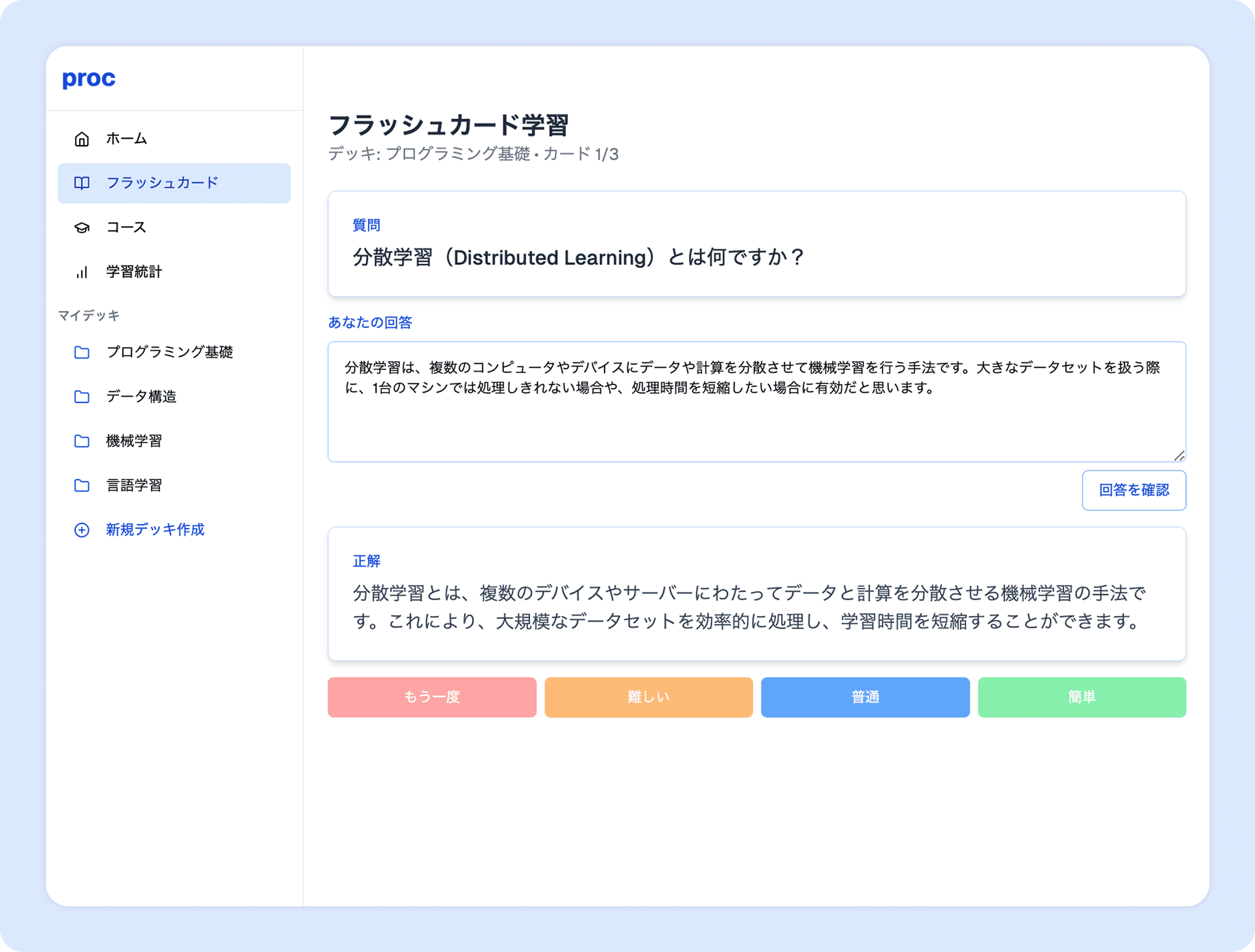Viewport: 1255px width, 952px height.
Task: Open 学習統計 via the bar chart icon
Action: click(x=81, y=272)
